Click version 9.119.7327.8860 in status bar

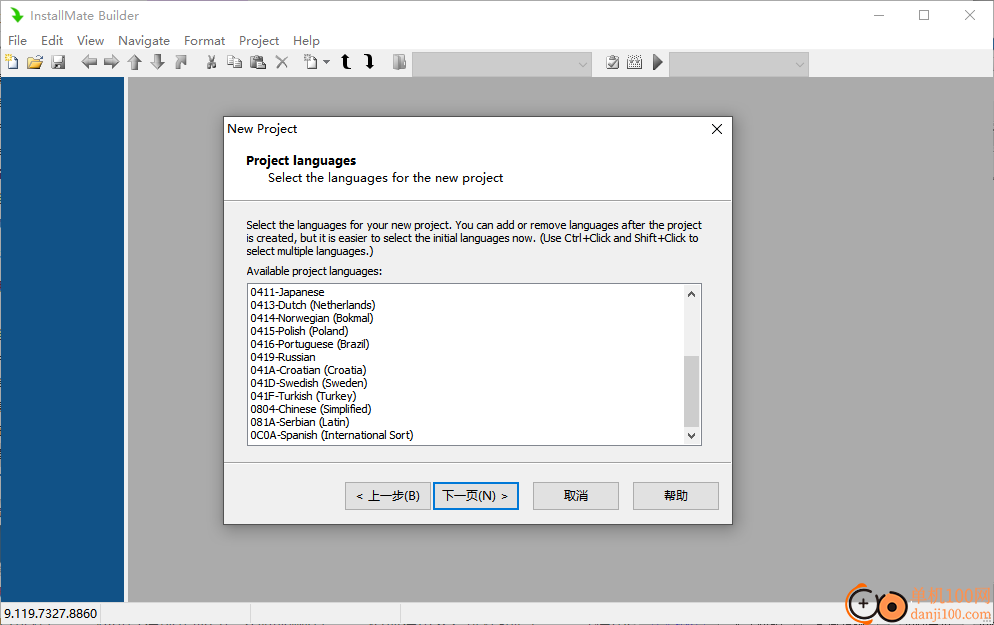(51, 614)
